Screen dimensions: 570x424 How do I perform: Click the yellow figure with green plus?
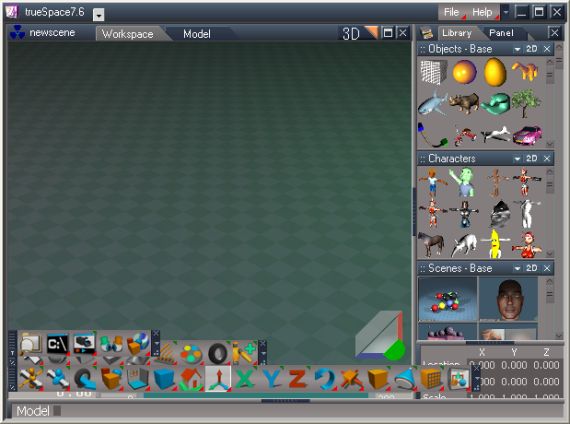[245, 352]
